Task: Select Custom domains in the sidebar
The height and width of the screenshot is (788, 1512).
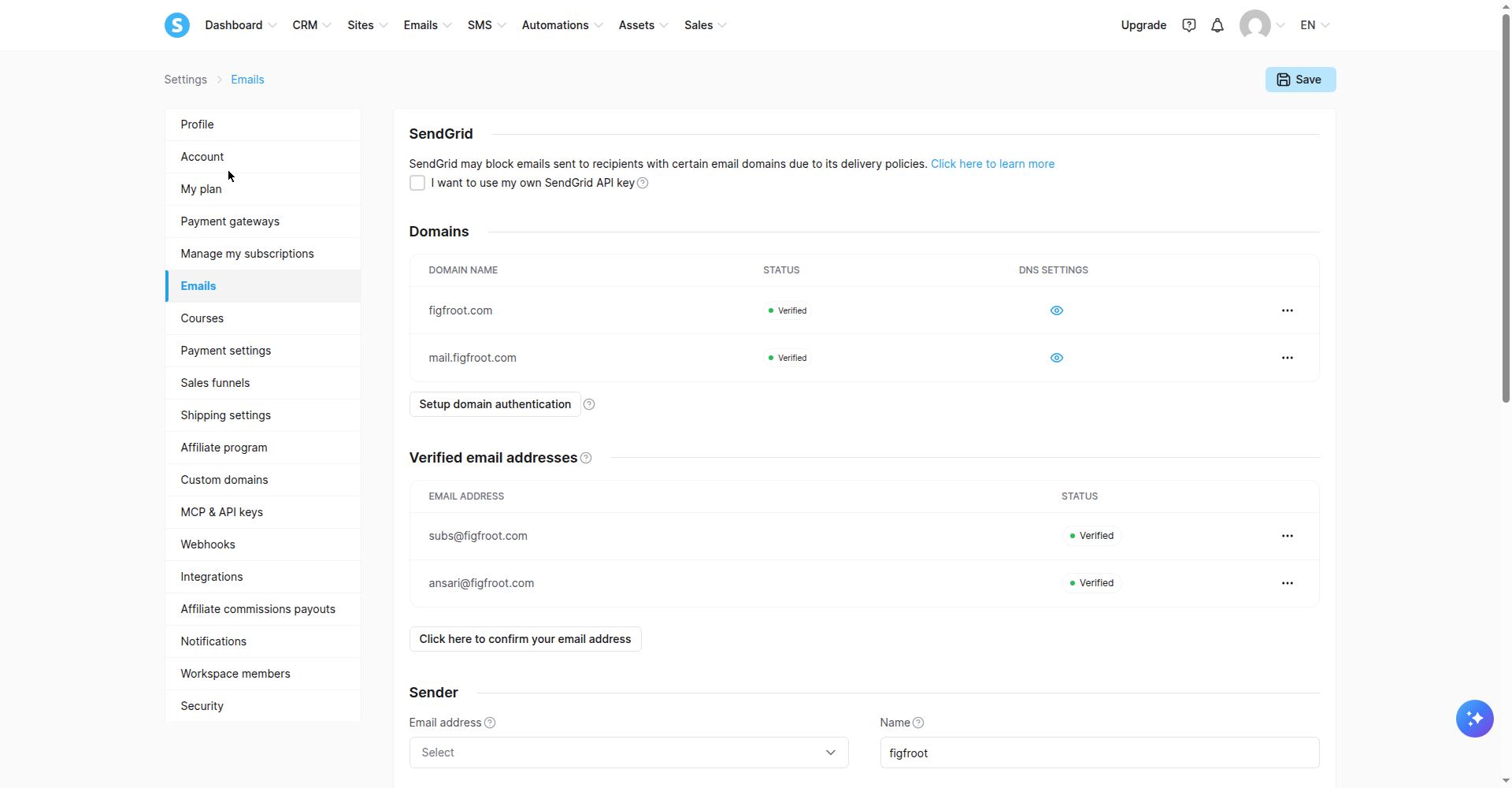Action: 263,480
